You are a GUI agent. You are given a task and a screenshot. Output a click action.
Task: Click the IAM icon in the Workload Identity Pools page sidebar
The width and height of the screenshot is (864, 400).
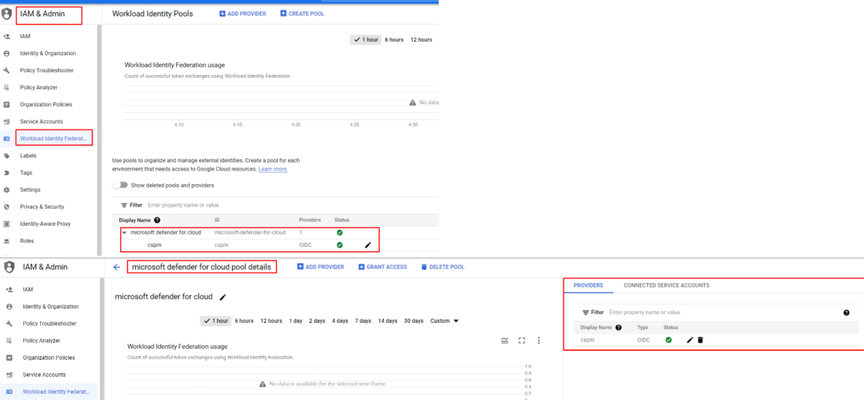click(x=7, y=36)
